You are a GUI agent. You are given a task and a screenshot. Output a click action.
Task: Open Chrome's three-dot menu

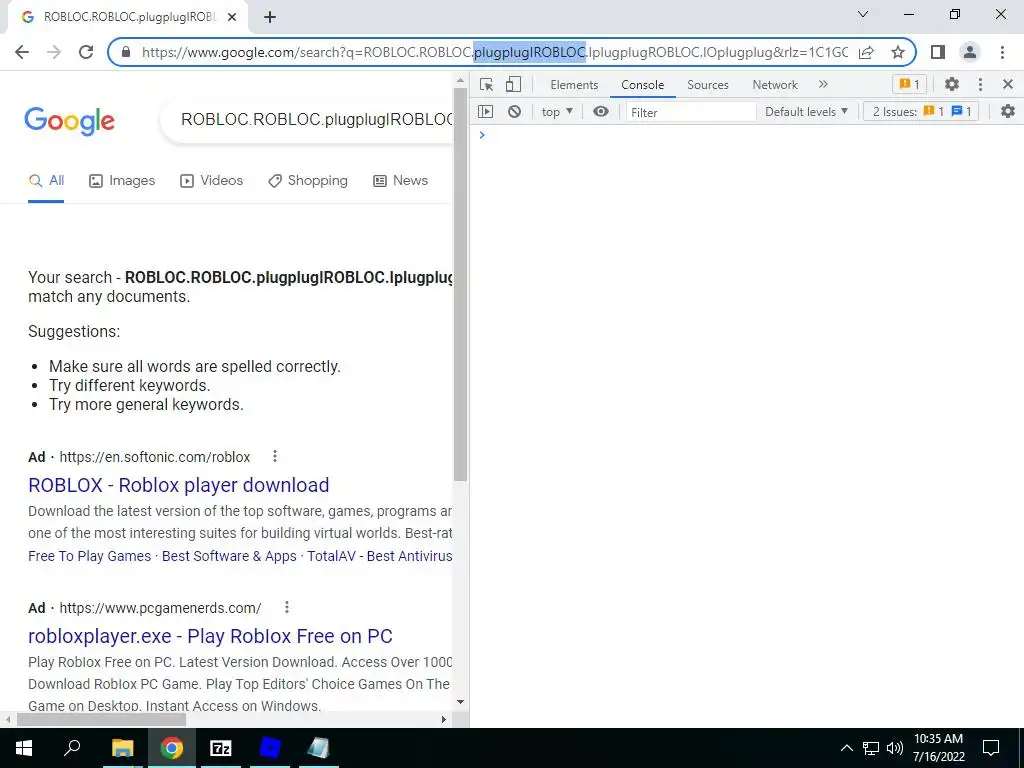(x=1002, y=52)
